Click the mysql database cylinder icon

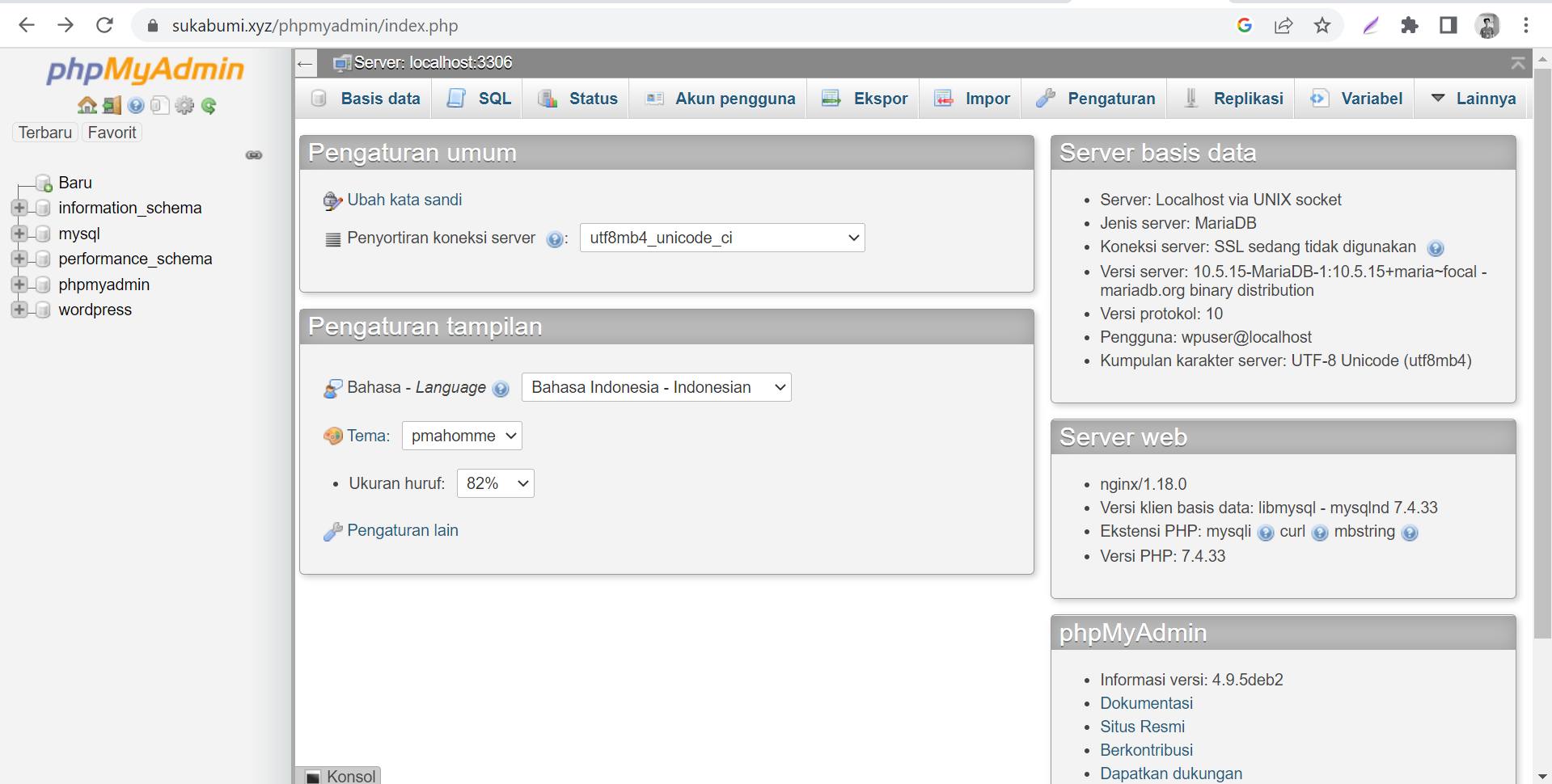pos(43,234)
